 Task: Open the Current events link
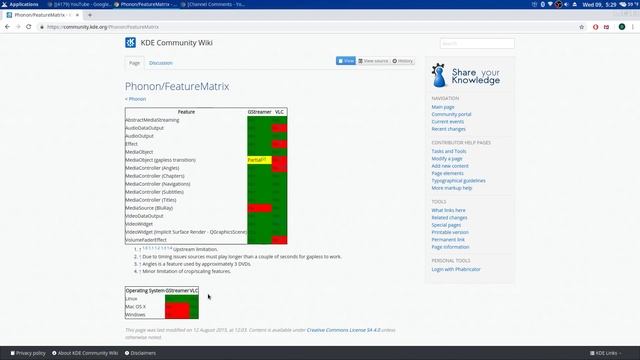point(448,122)
